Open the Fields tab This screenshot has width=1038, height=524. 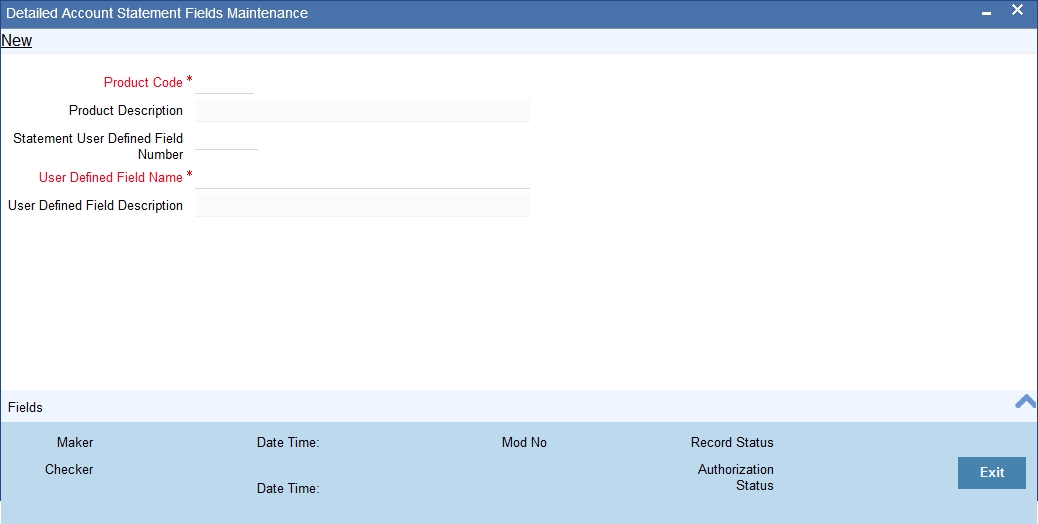pyautogui.click(x=25, y=408)
